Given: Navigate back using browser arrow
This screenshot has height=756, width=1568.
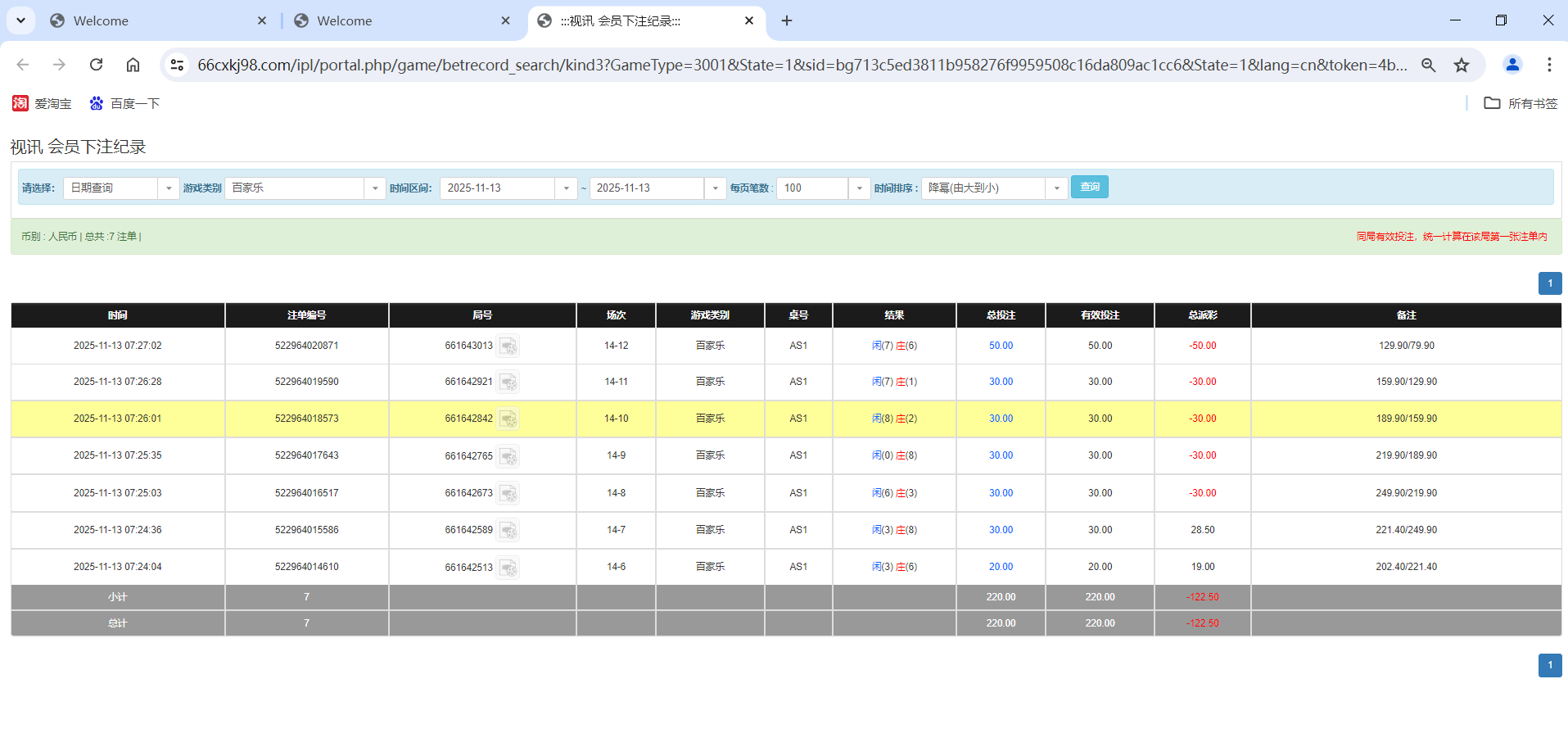Looking at the screenshot, I should (x=22, y=65).
